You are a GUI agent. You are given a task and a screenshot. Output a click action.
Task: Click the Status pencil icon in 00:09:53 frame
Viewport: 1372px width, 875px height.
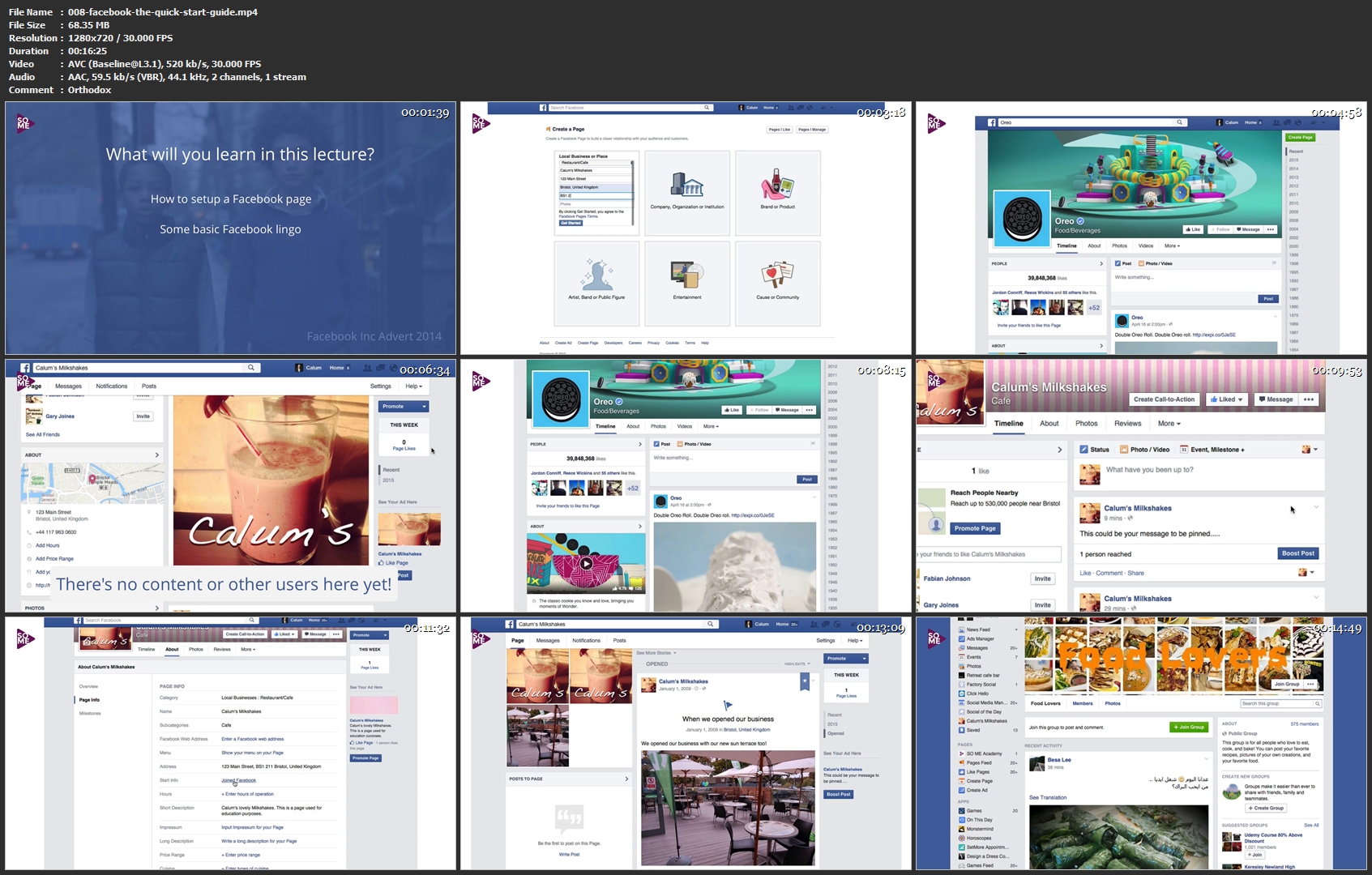[x=1083, y=450]
